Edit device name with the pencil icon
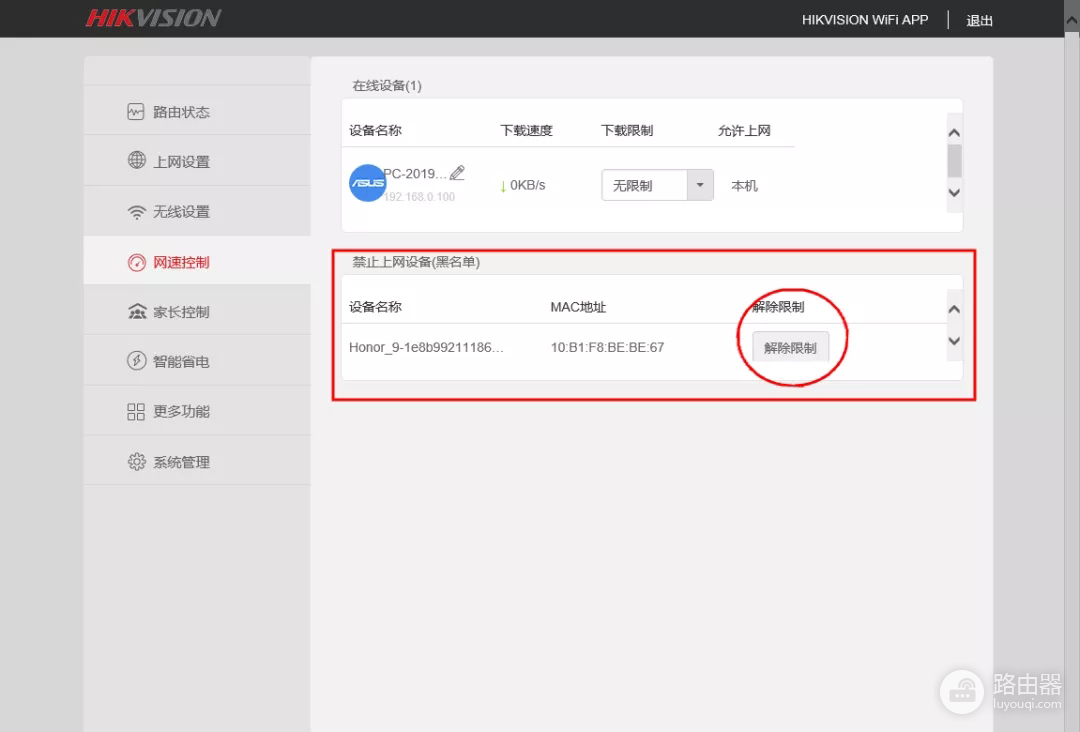The width and height of the screenshot is (1080, 732). [x=458, y=173]
